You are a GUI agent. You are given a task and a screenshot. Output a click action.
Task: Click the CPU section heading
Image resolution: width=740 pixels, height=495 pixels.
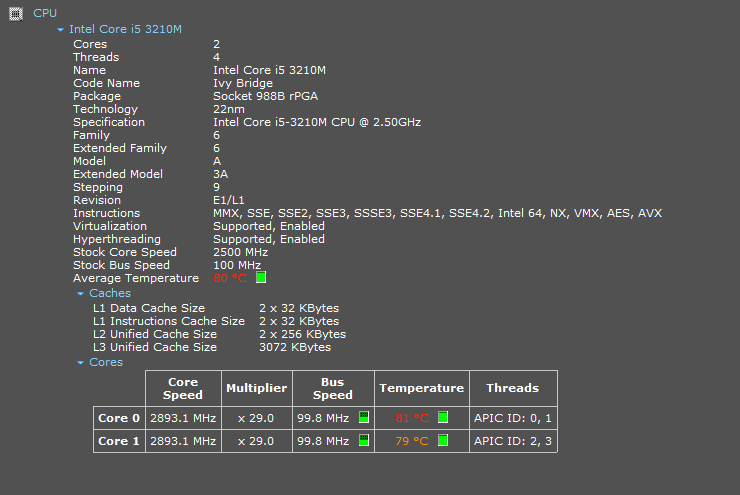[45, 13]
